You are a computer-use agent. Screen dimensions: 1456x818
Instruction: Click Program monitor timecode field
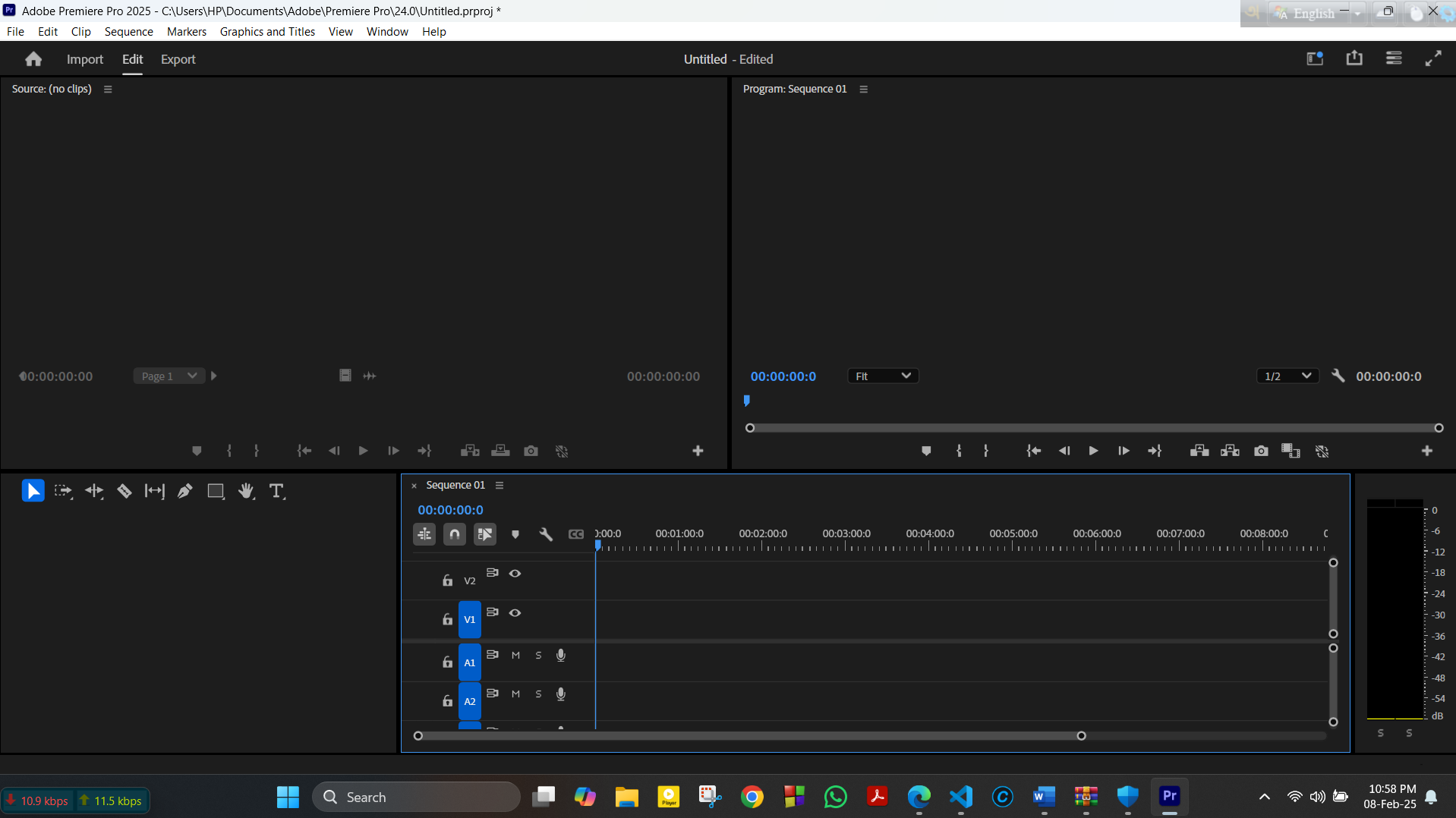783,376
